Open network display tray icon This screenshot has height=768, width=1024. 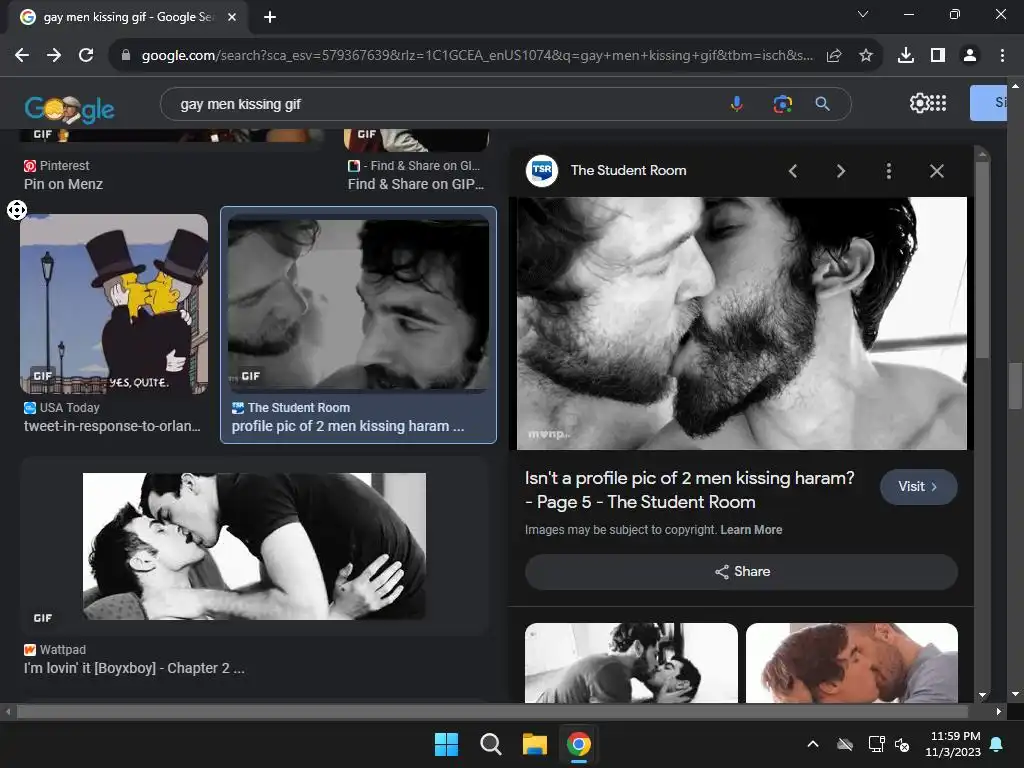pyautogui.click(x=876, y=744)
